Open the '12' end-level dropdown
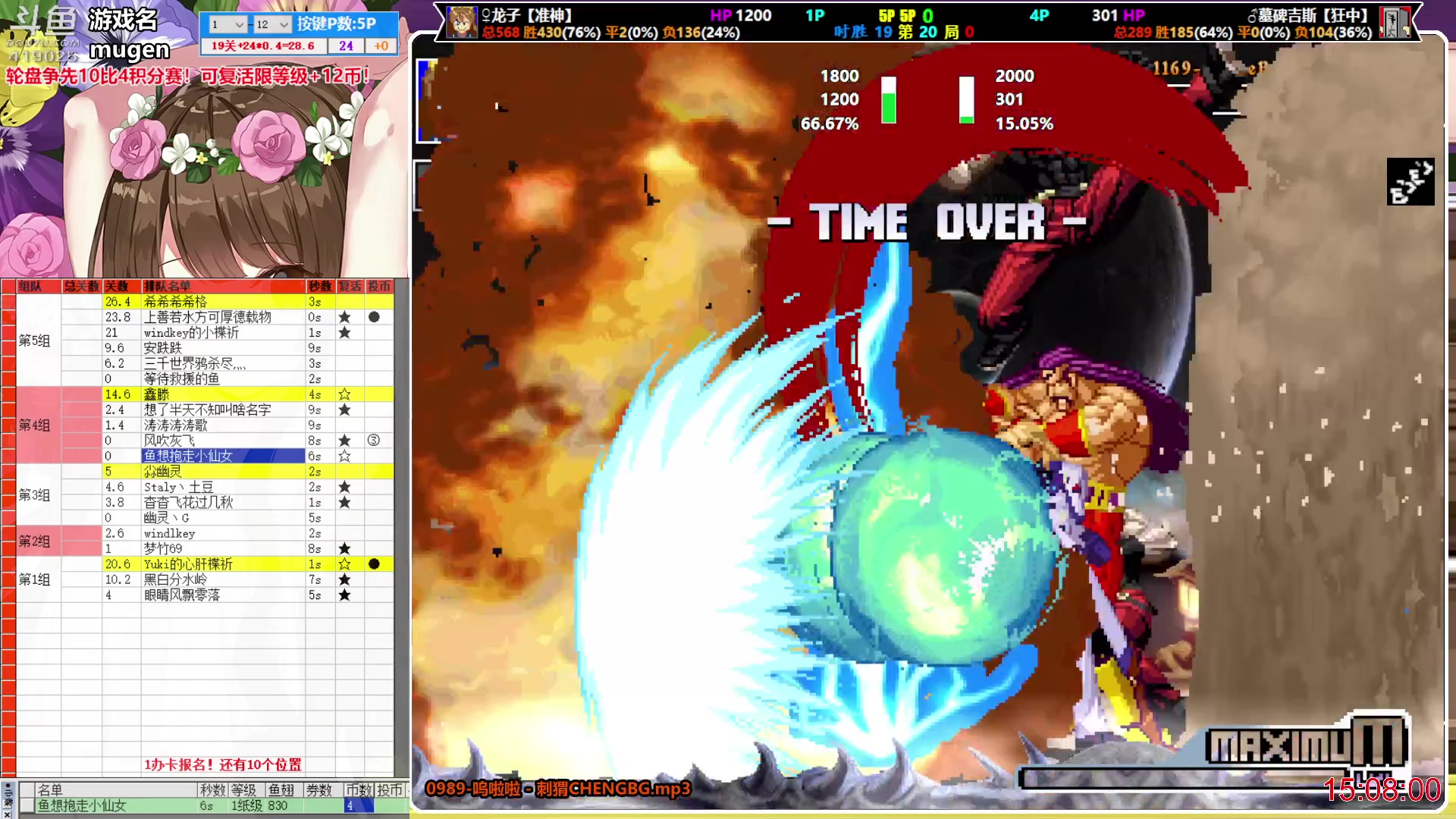The width and height of the screenshot is (1456, 819). click(272, 24)
